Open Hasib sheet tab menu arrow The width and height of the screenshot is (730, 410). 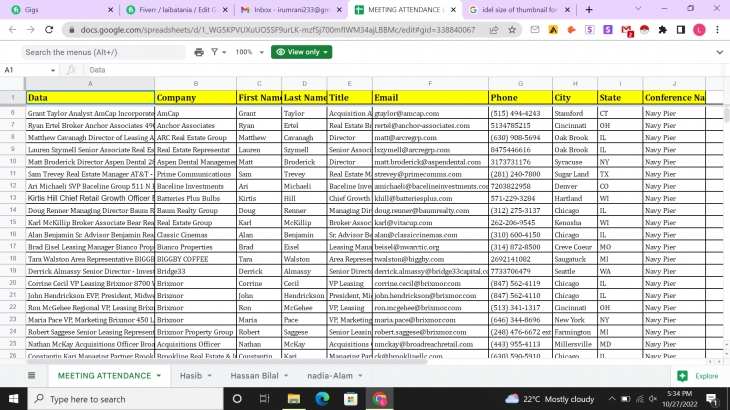coord(210,376)
